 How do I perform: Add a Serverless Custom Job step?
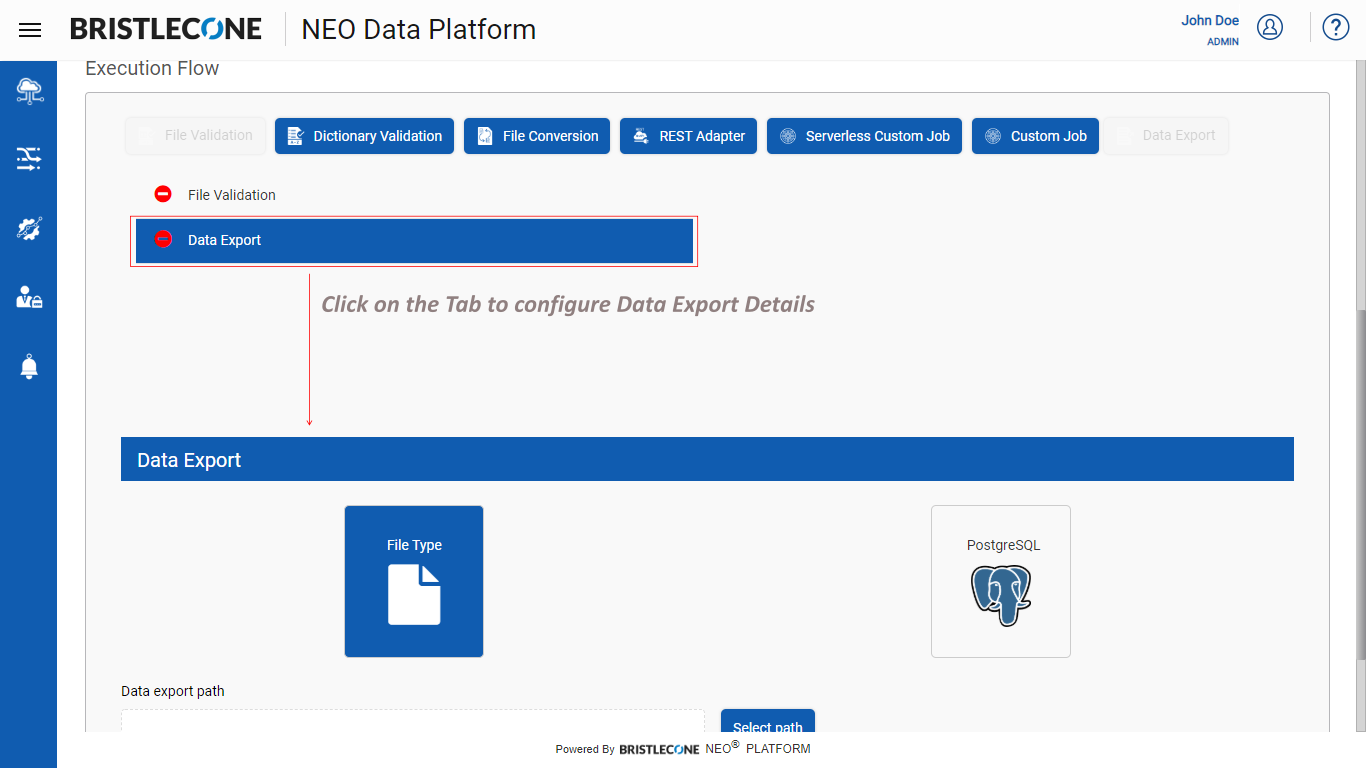coord(864,136)
